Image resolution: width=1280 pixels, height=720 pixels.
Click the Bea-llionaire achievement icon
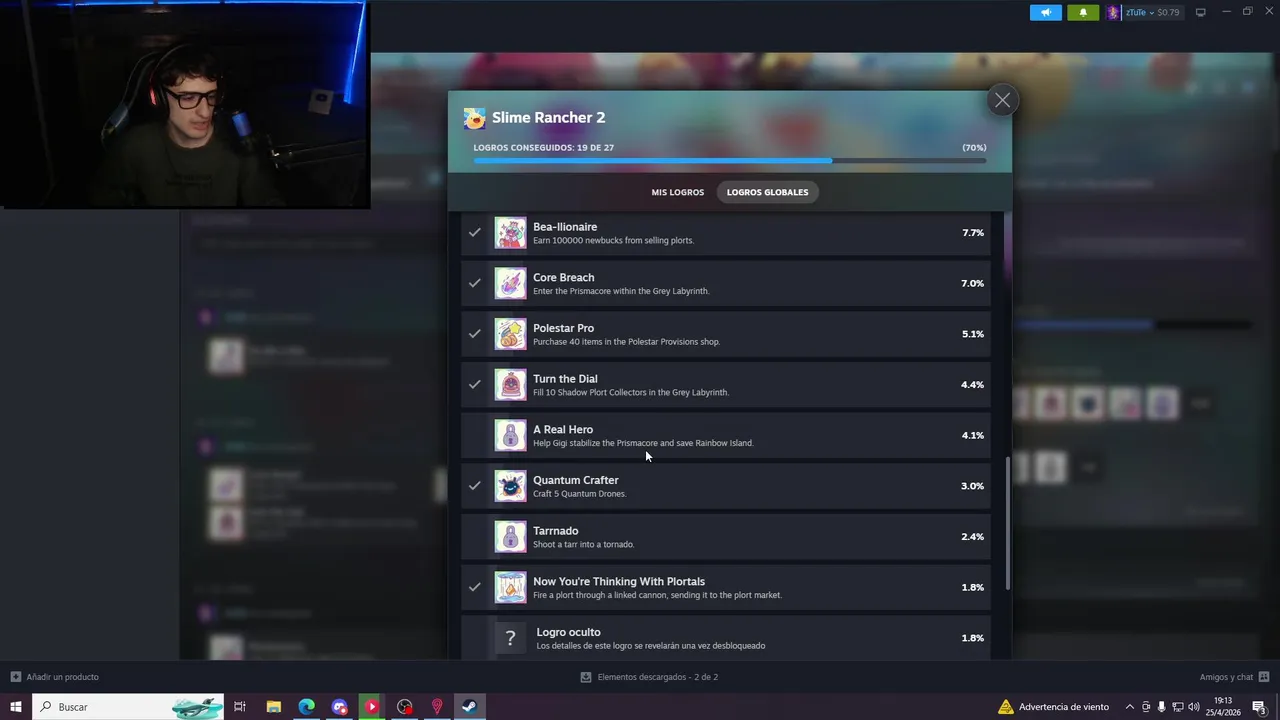(510, 233)
